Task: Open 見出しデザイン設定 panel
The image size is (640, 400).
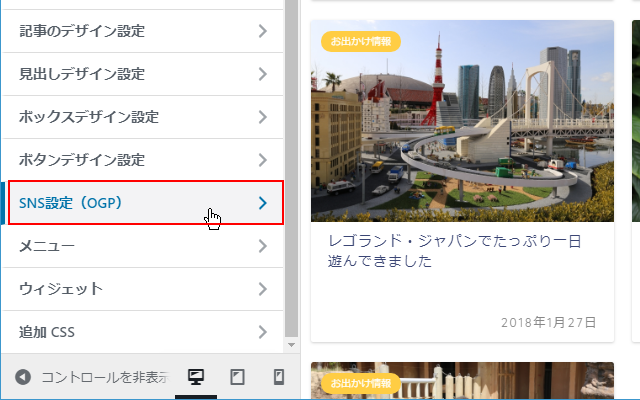Action: pos(143,74)
